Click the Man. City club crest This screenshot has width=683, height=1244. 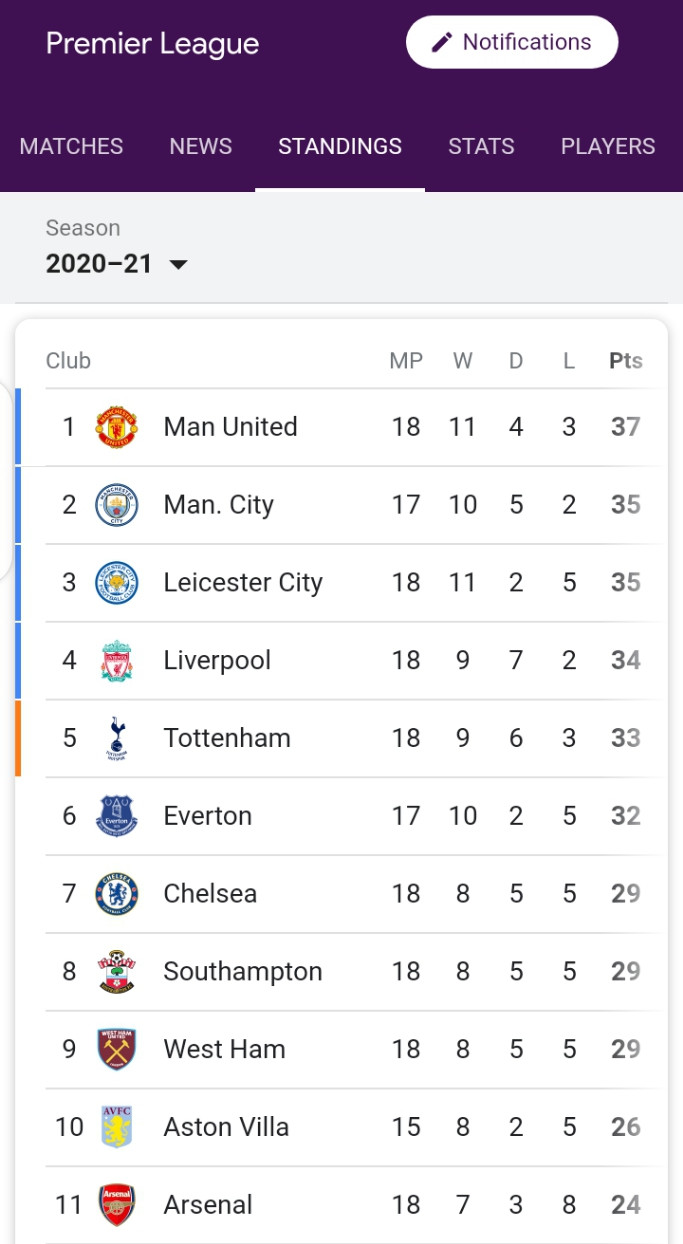116,505
